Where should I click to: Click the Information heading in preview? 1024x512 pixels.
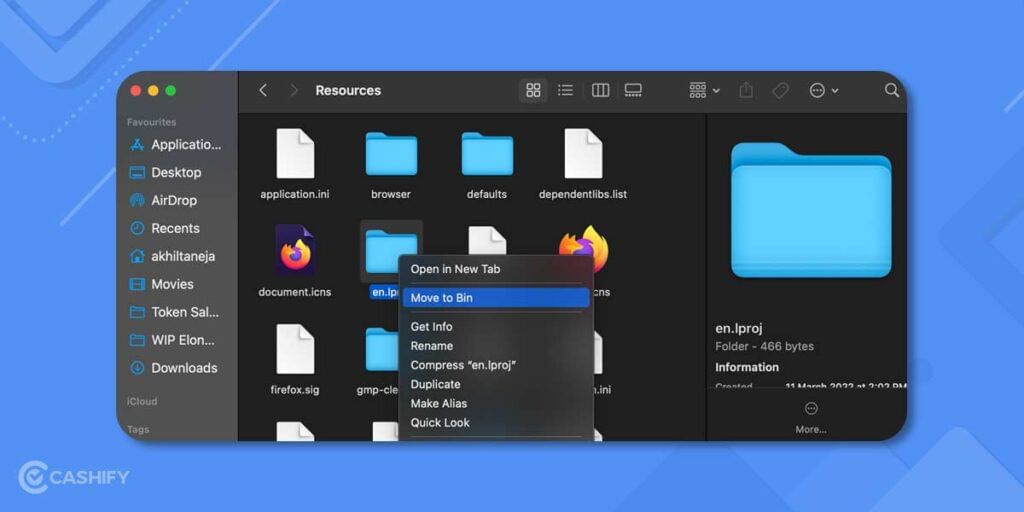(x=747, y=367)
